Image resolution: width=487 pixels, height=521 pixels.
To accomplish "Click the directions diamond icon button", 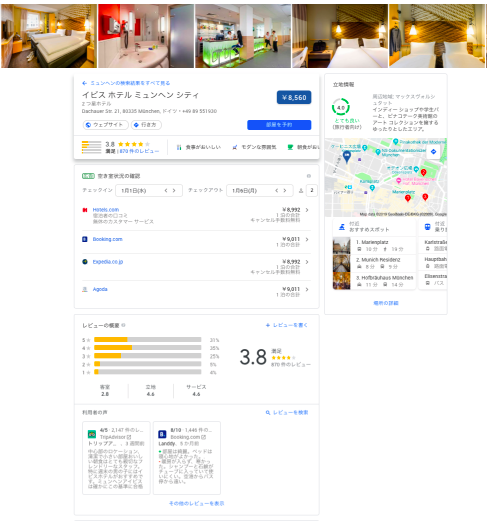I will (x=146, y=125).
